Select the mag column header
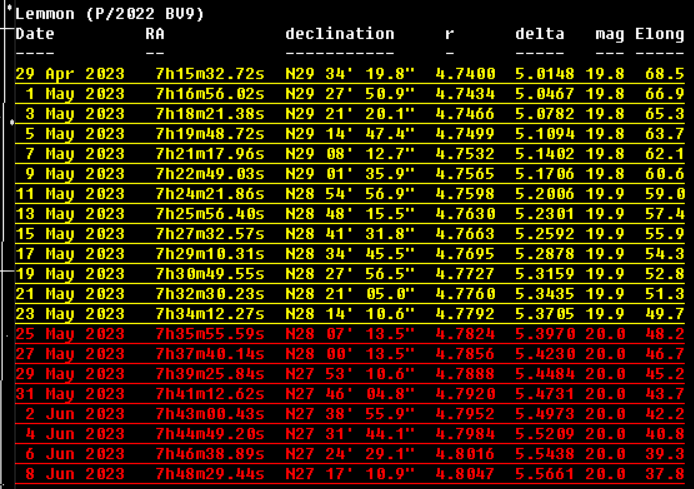694x489 pixels. point(610,34)
